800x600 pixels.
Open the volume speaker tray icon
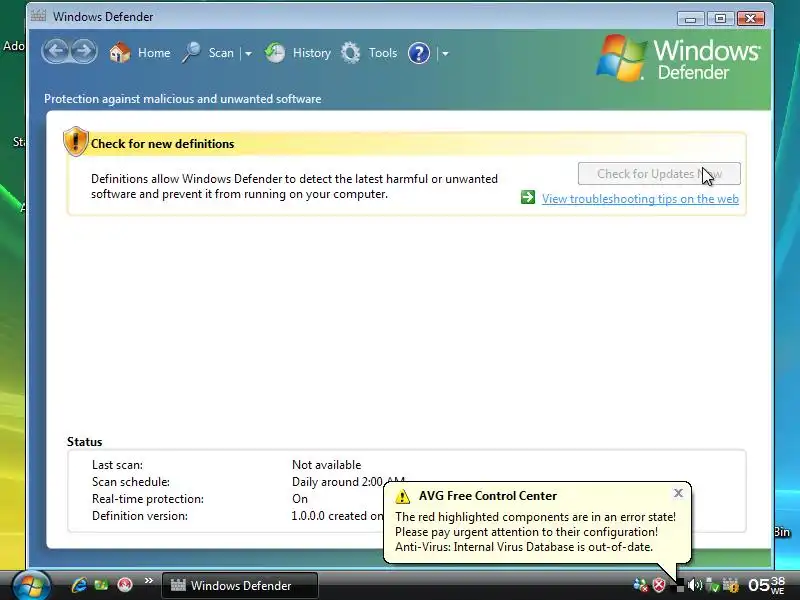[x=695, y=585]
